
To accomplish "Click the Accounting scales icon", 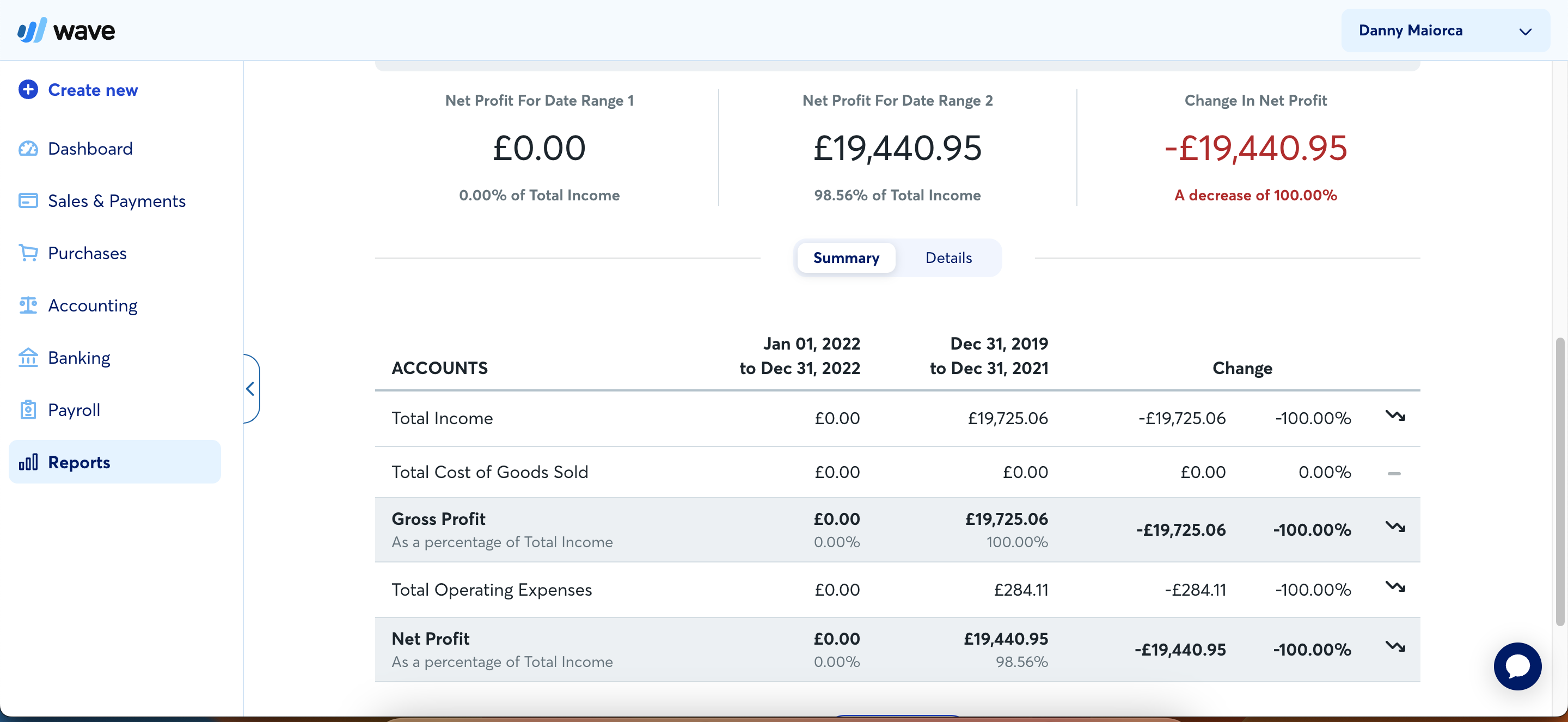I will tap(28, 305).
